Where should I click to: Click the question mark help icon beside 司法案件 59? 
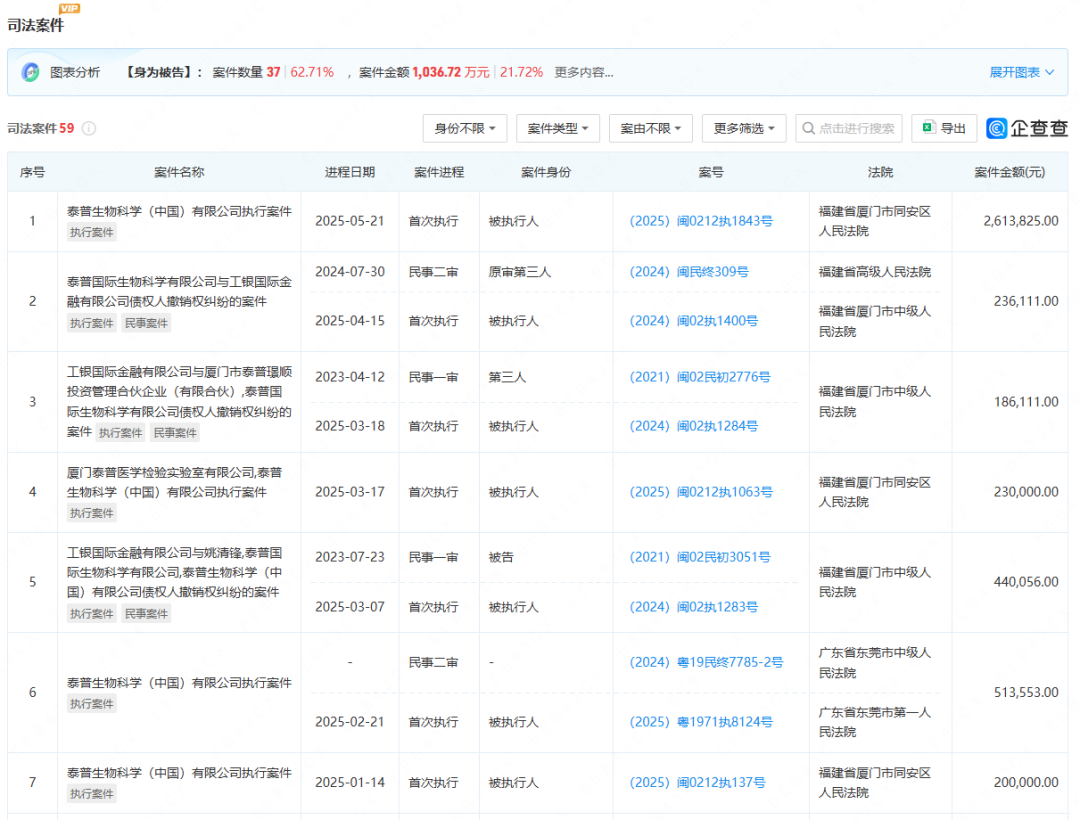click(87, 128)
